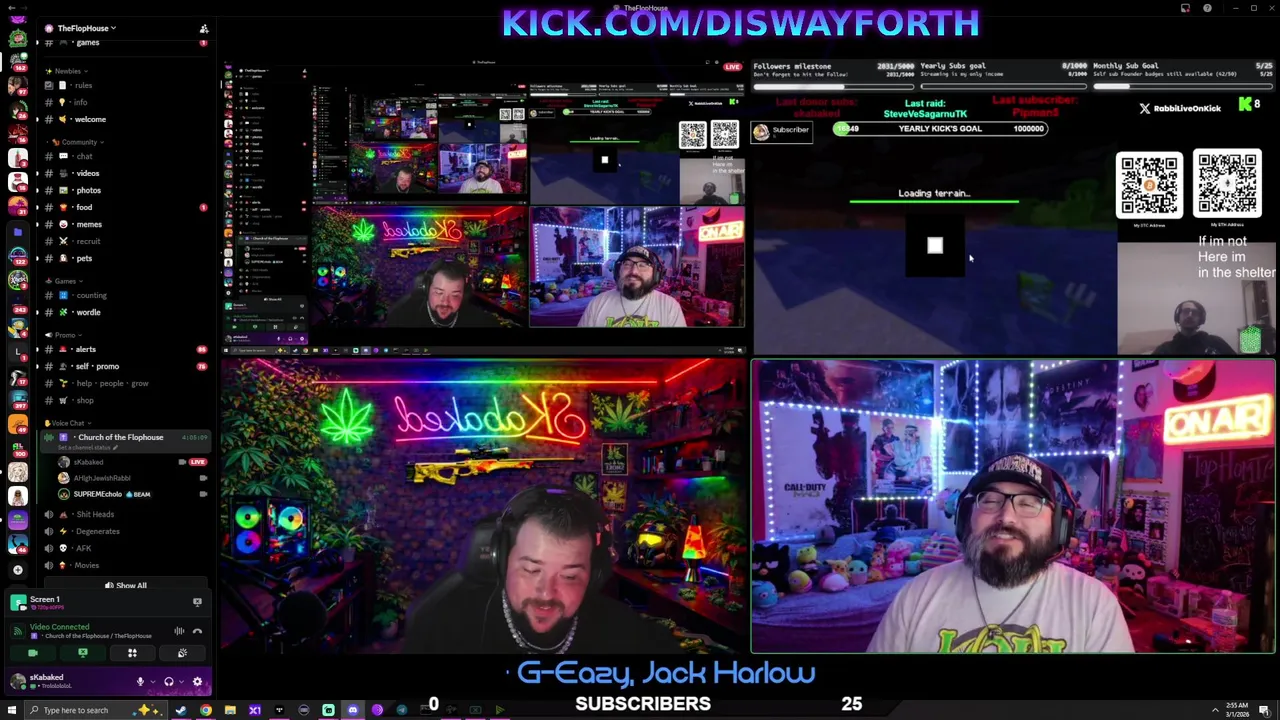Open the welcome channel
Viewport: 1280px width, 720px height.
[x=125, y=119]
